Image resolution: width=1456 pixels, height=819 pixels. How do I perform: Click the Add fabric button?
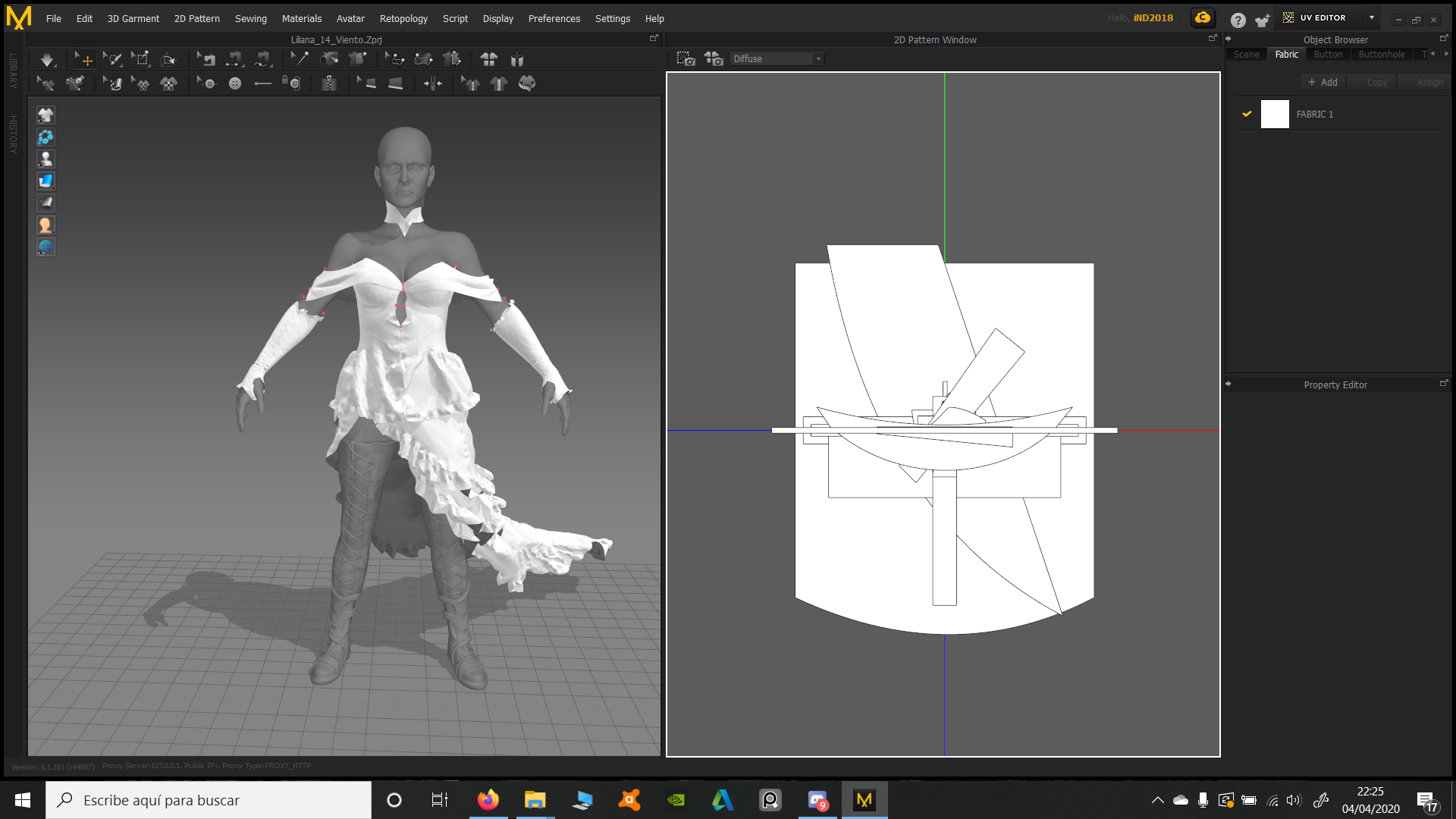pyautogui.click(x=1323, y=82)
